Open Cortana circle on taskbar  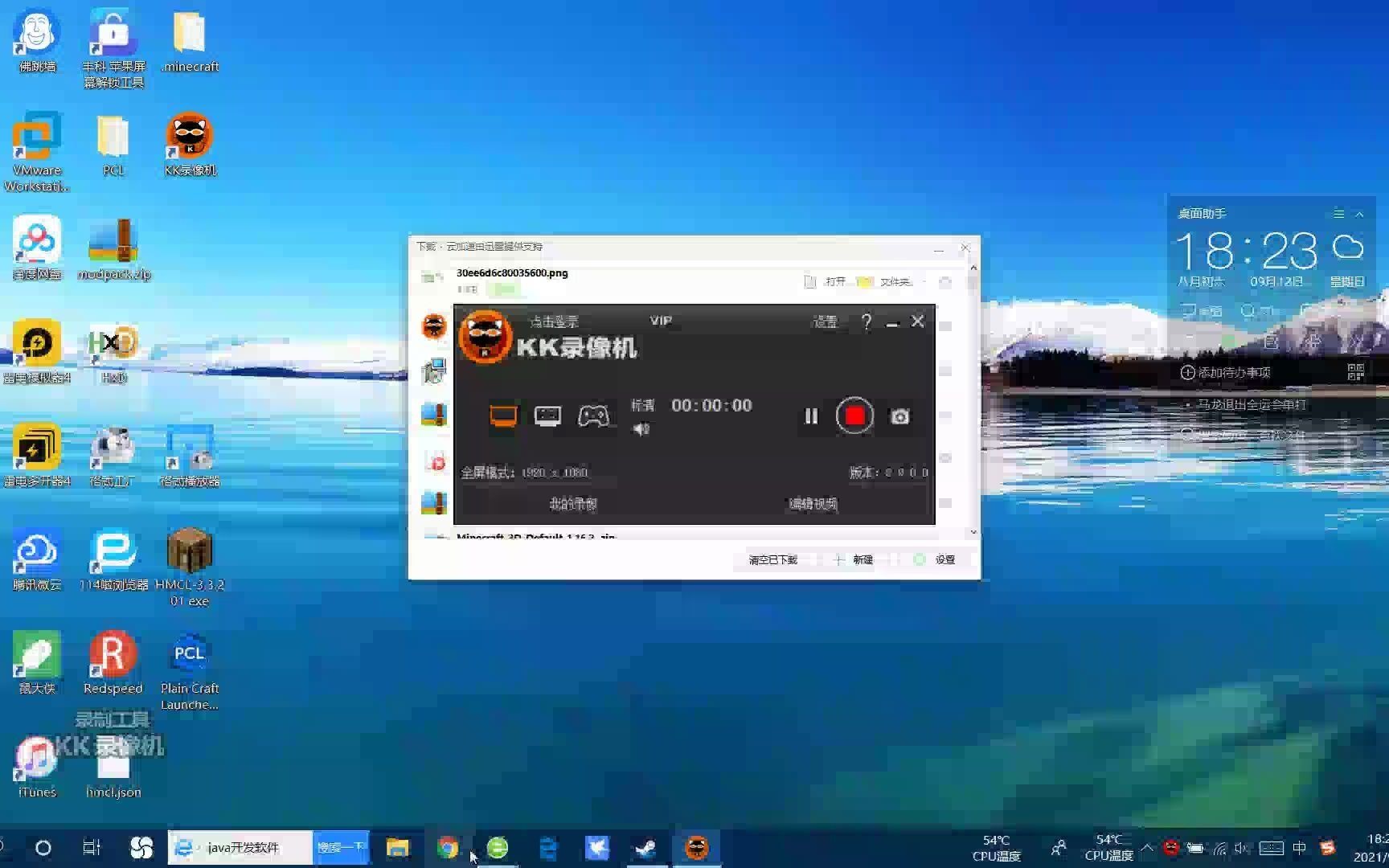(x=43, y=848)
